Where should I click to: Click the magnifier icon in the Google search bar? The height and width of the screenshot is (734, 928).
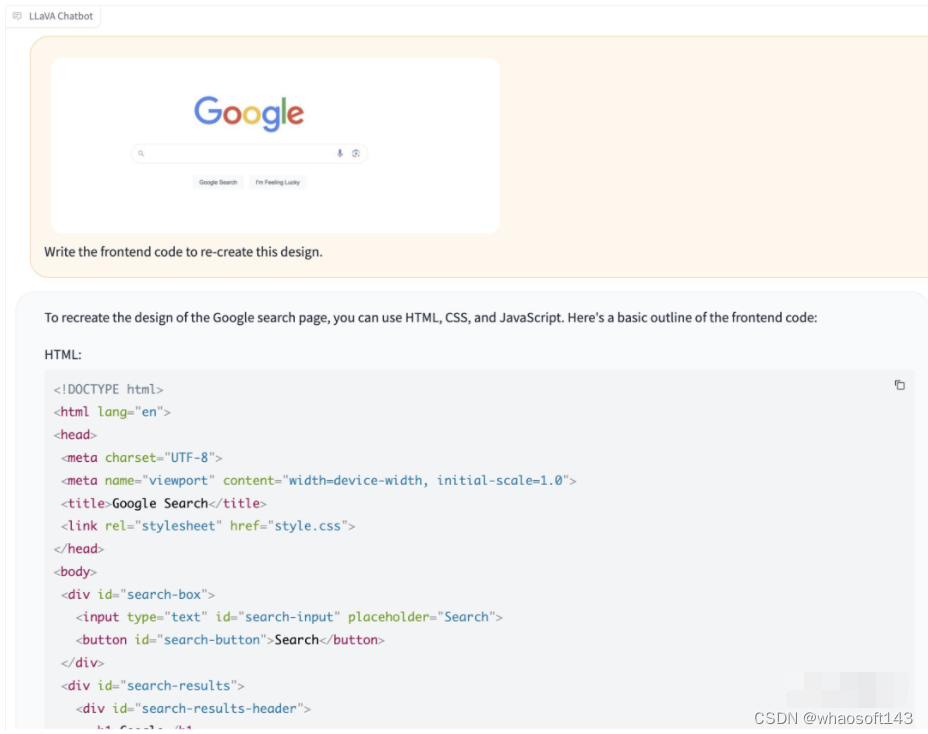coord(141,153)
